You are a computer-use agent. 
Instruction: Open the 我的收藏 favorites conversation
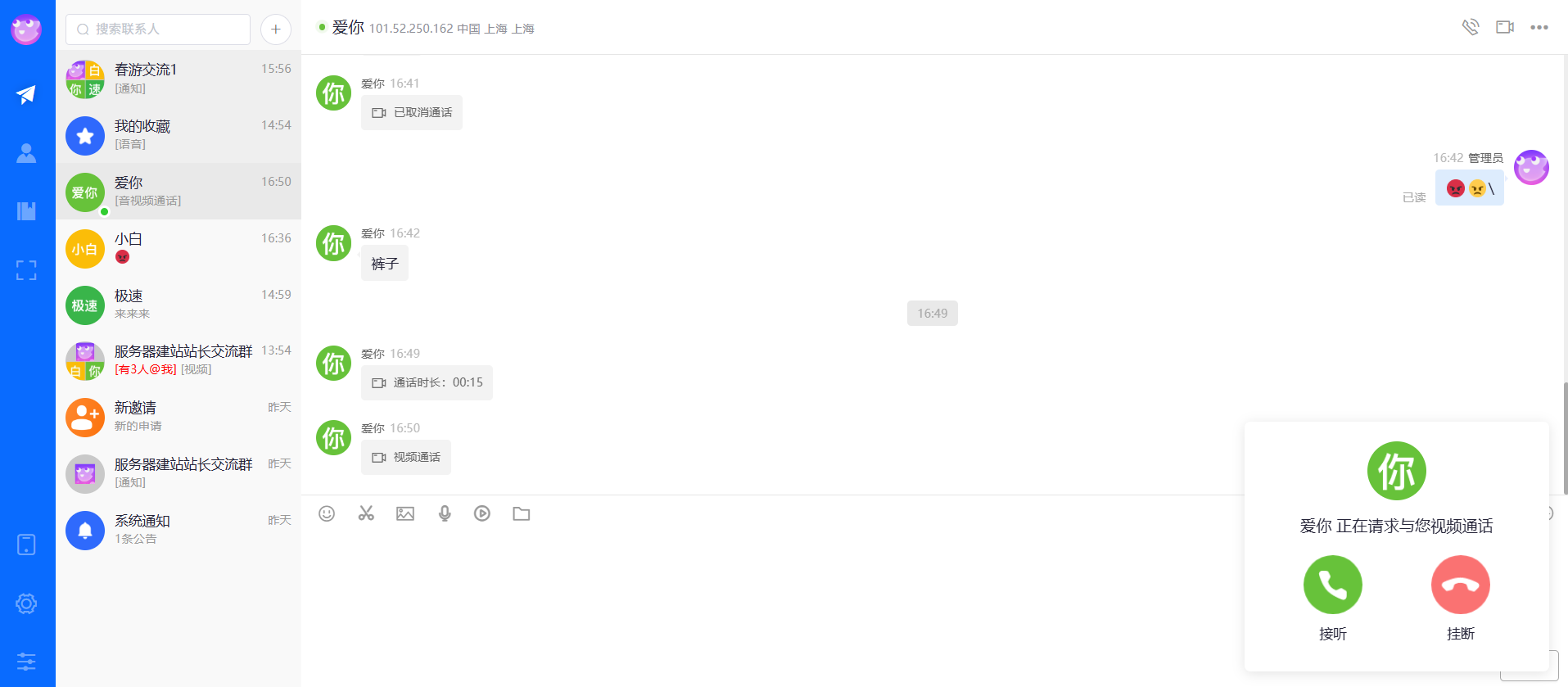178,135
